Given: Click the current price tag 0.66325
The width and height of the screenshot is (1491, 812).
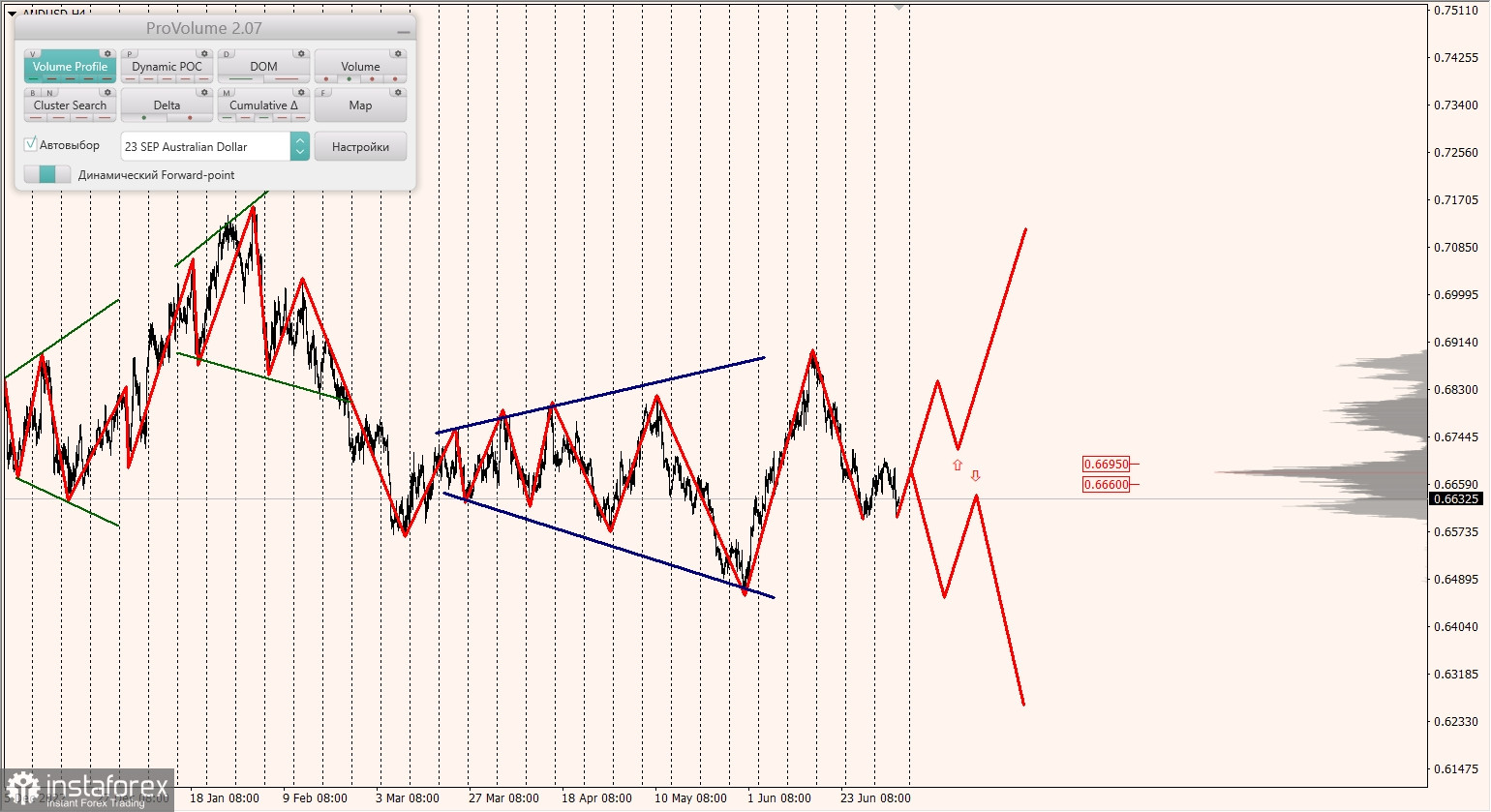Looking at the screenshot, I should pos(1455,498).
